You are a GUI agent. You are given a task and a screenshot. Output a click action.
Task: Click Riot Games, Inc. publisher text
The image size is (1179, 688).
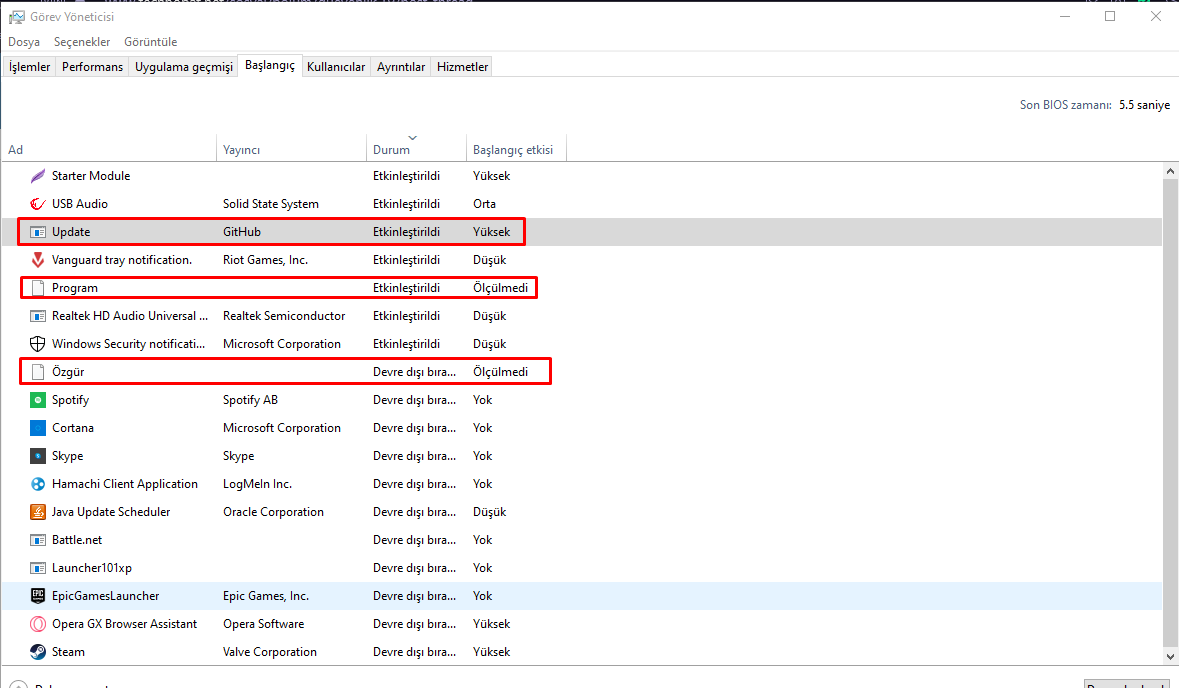pyautogui.click(x=265, y=260)
